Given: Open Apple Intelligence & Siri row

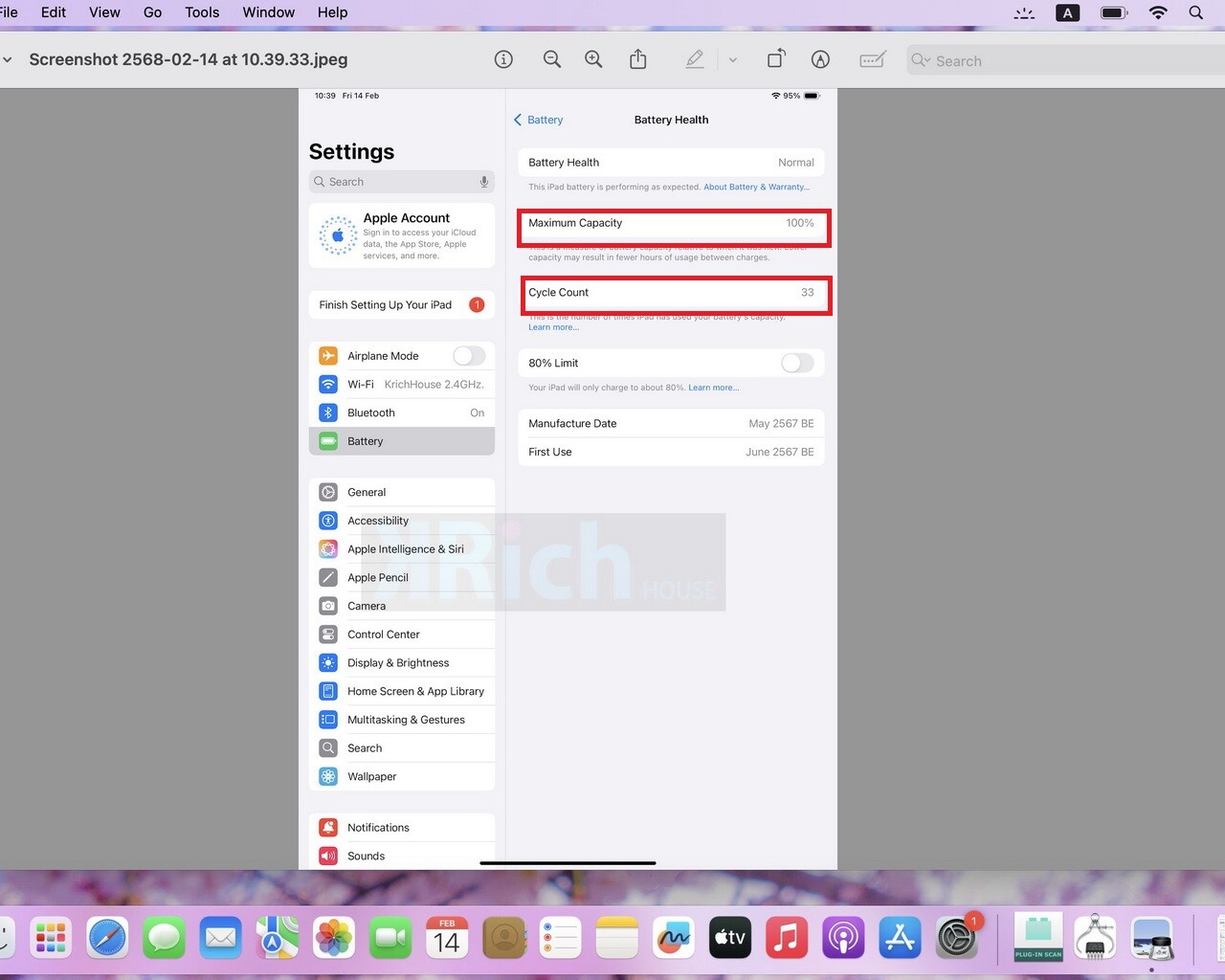Looking at the screenshot, I should (x=402, y=549).
